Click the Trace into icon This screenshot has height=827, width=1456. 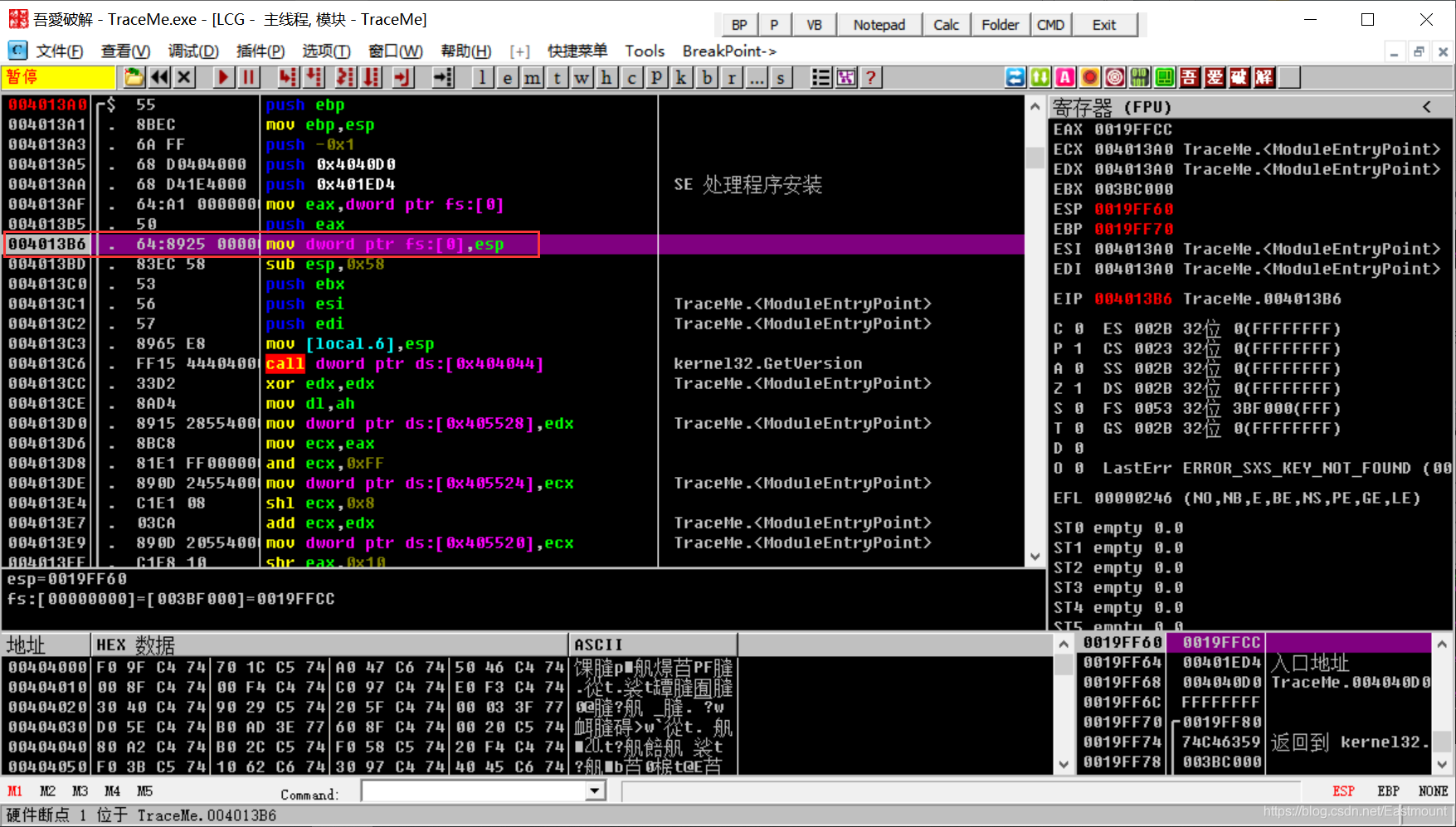tap(345, 78)
